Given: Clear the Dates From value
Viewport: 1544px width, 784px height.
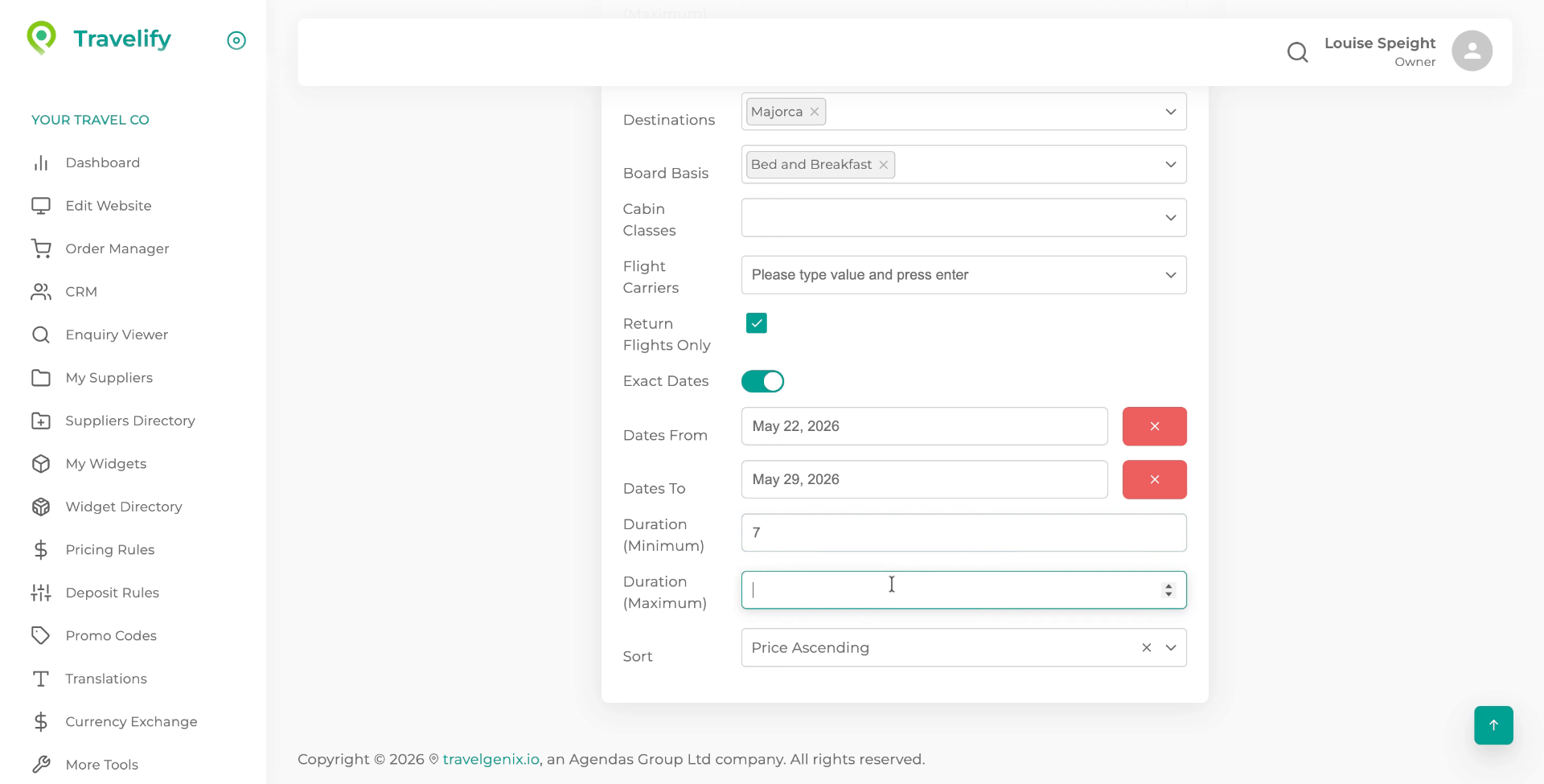Looking at the screenshot, I should click(x=1154, y=426).
